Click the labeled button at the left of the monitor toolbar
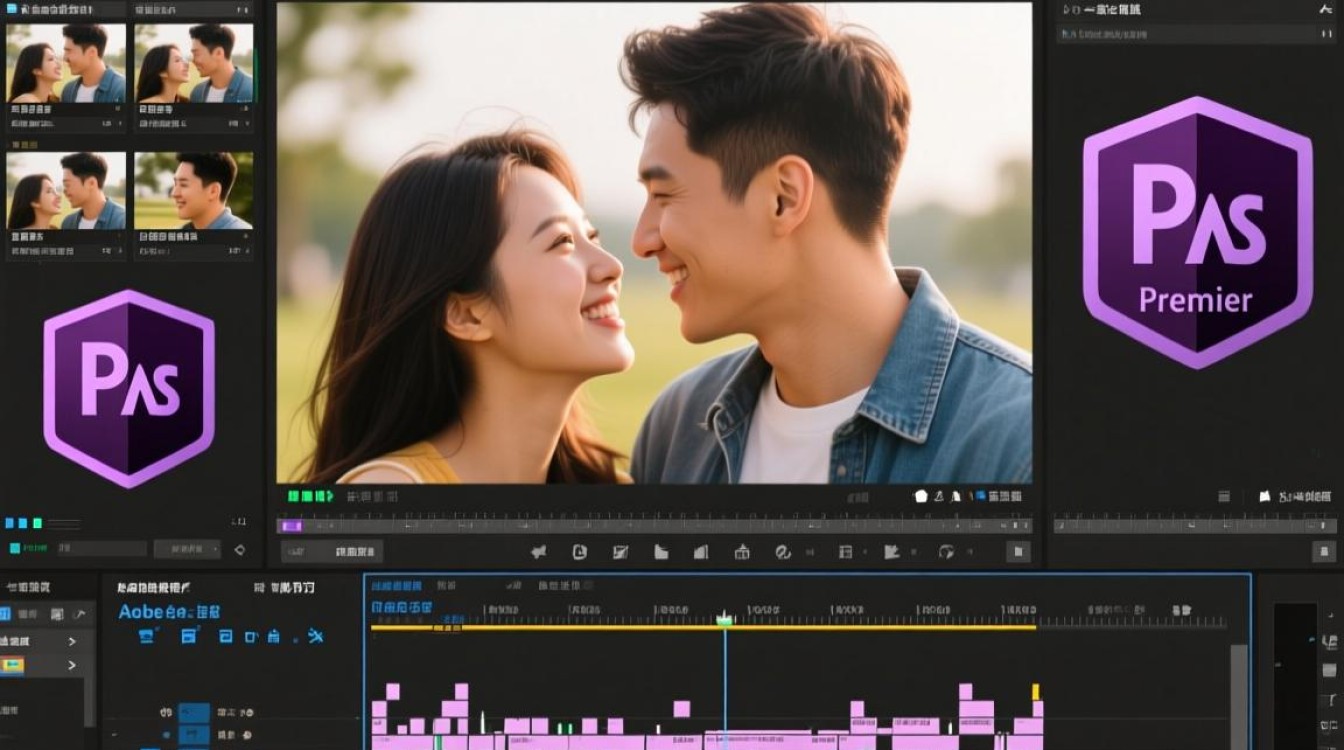The height and width of the screenshot is (750, 1344). tap(331, 552)
